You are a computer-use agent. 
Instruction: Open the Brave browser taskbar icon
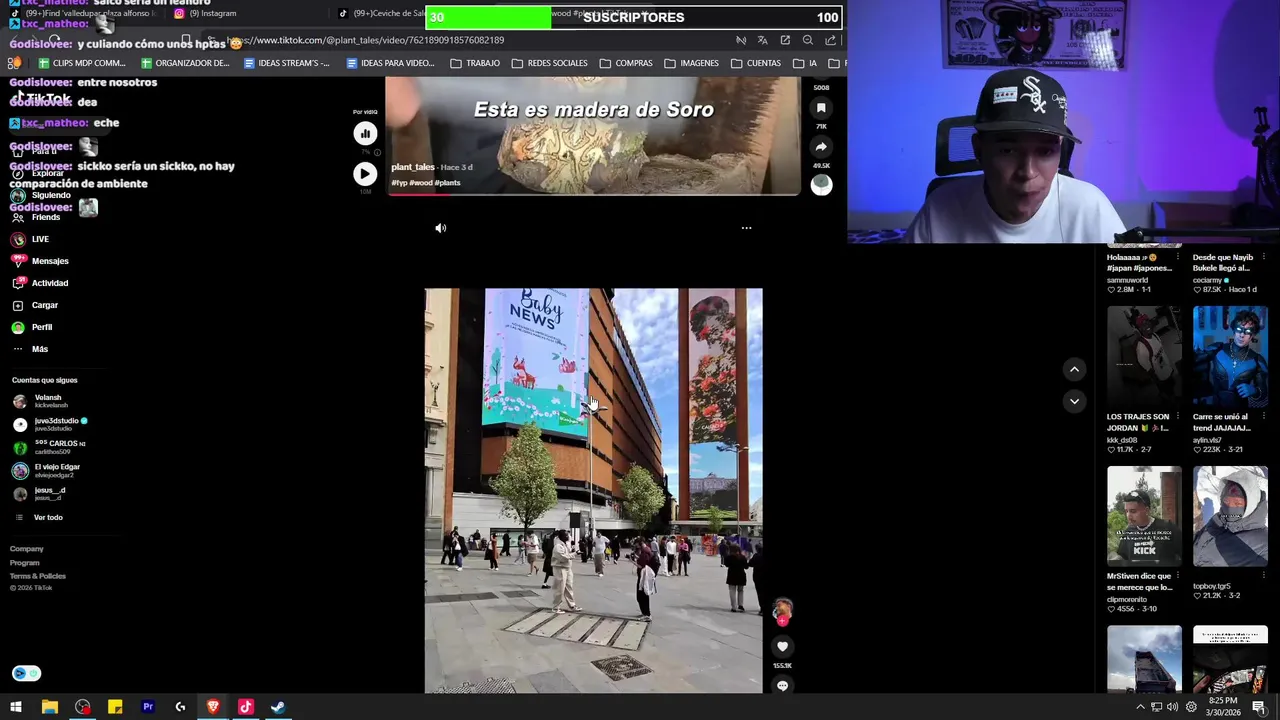213,707
